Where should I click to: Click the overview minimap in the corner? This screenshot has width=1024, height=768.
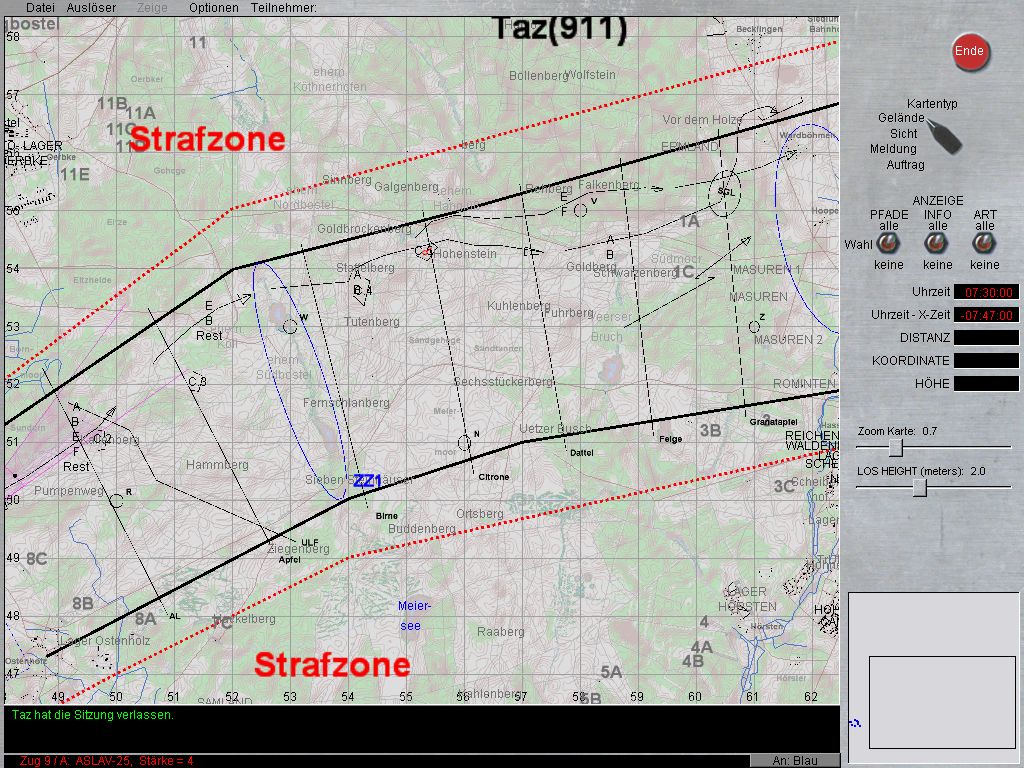pos(933,670)
